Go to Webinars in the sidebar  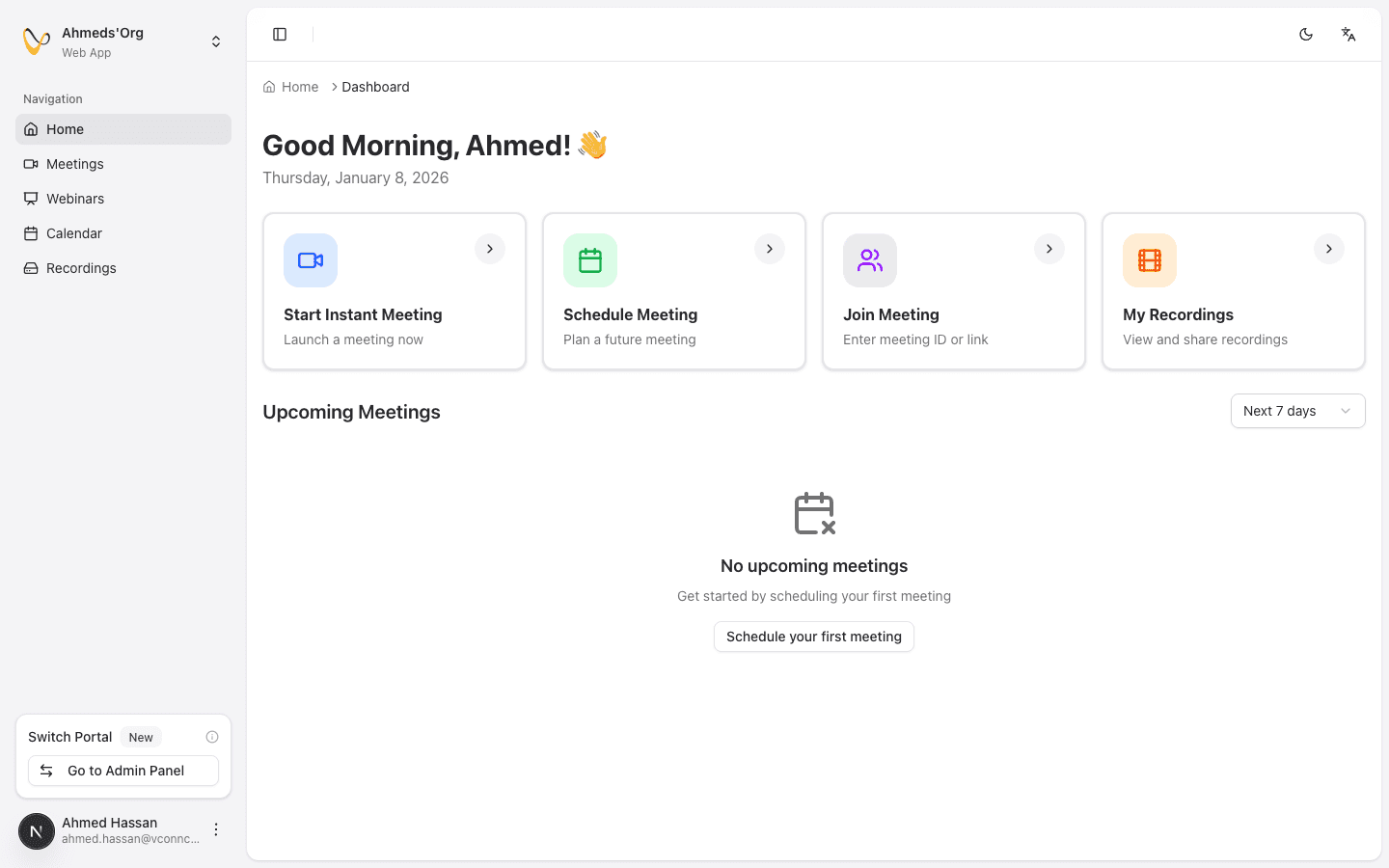(123, 199)
